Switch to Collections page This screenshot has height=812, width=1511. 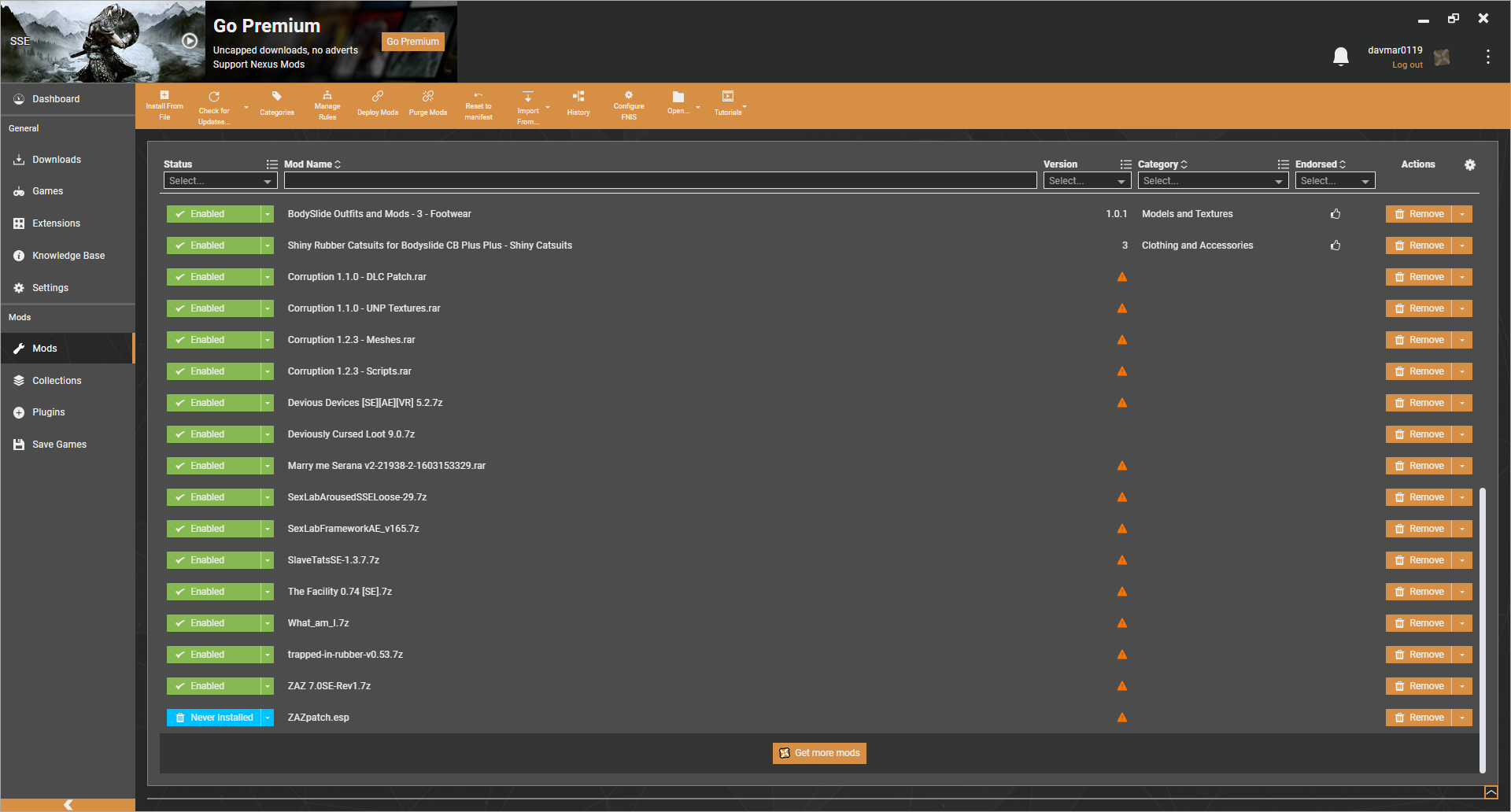click(68, 381)
